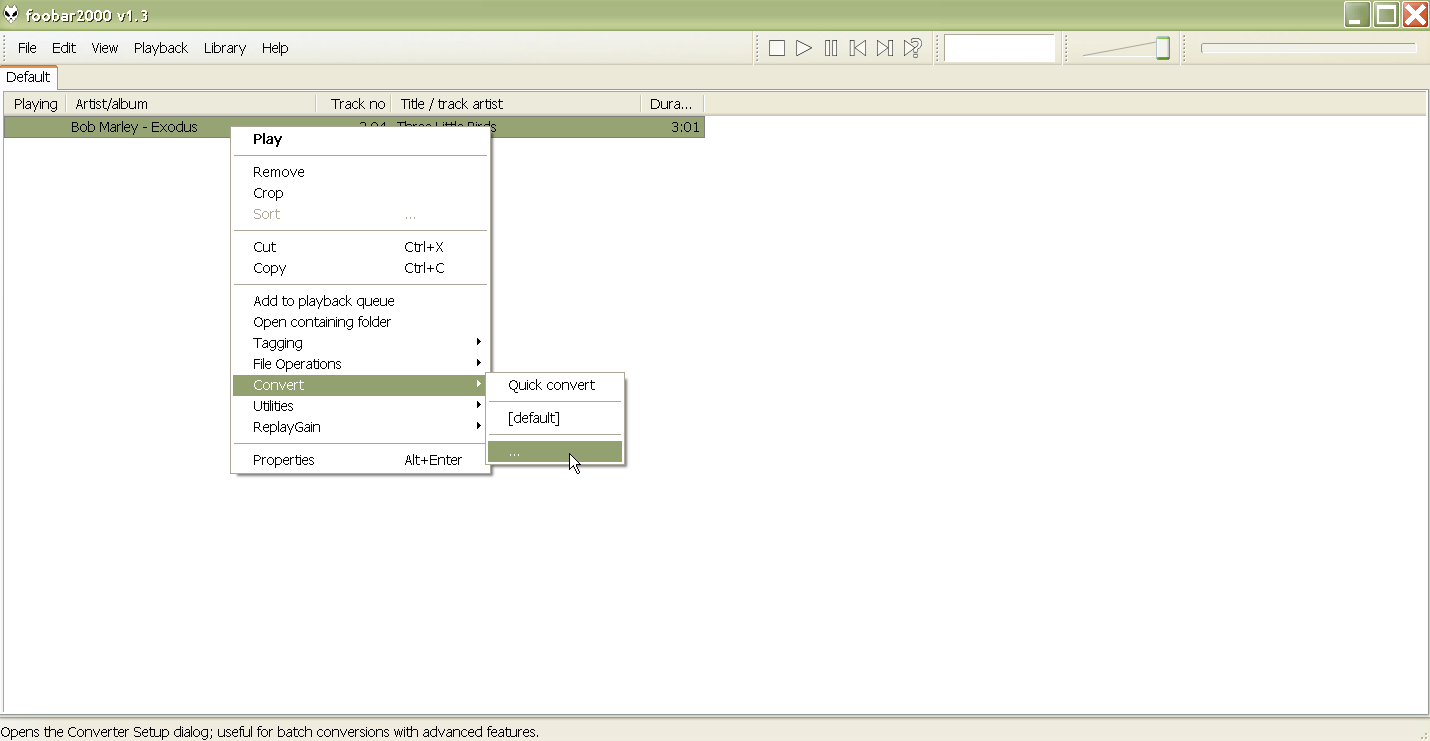Expand the Utilities submenu
Image resolution: width=1430 pixels, height=741 pixels.
coord(361,406)
